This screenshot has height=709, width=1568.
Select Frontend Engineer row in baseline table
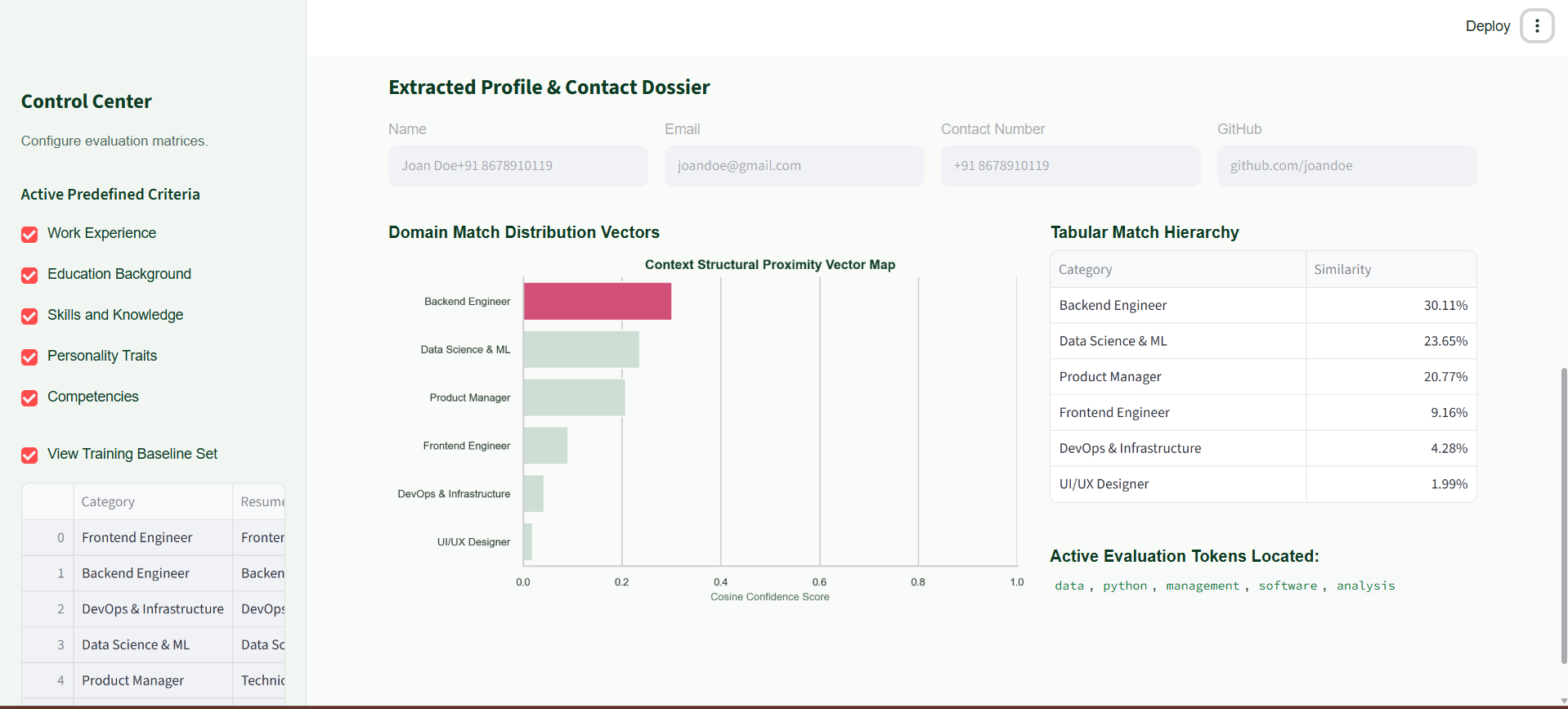coord(154,537)
